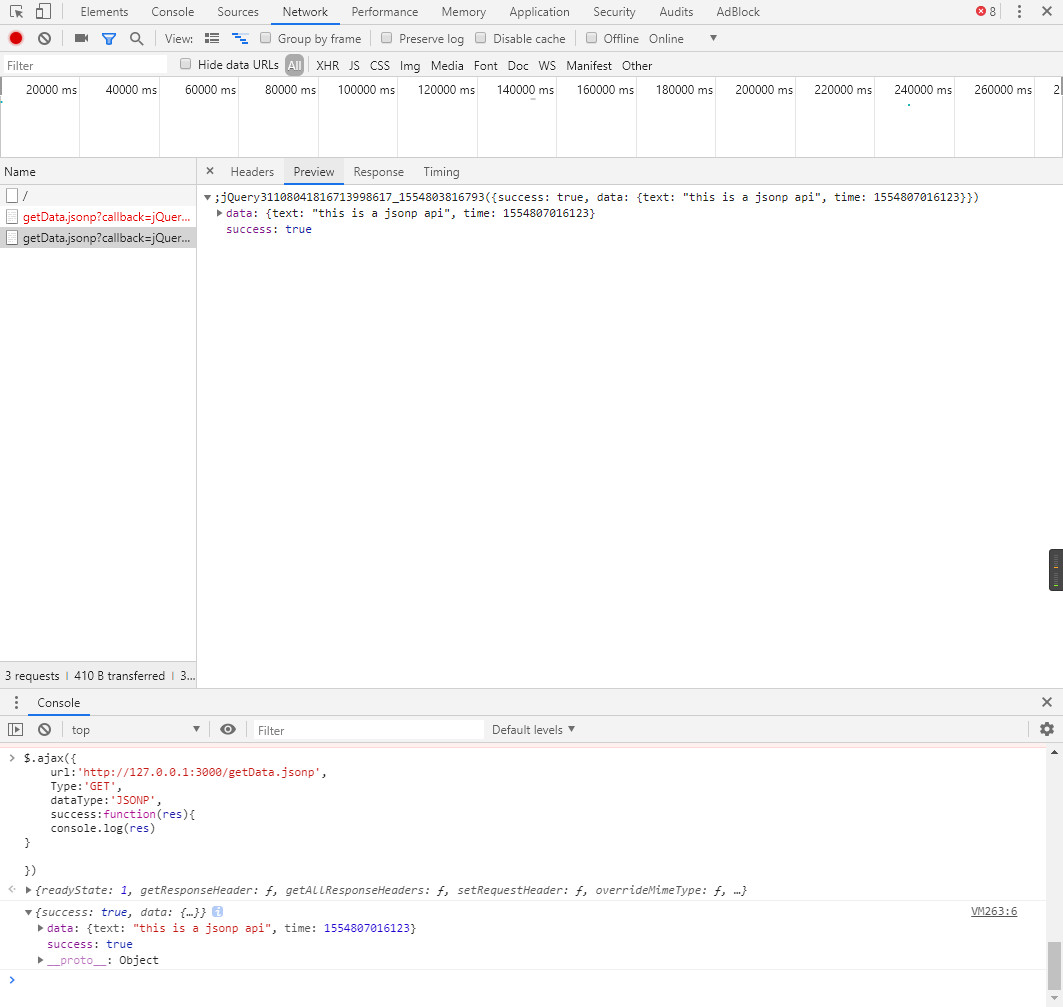Toggle the device toolbar icon

tap(43, 12)
